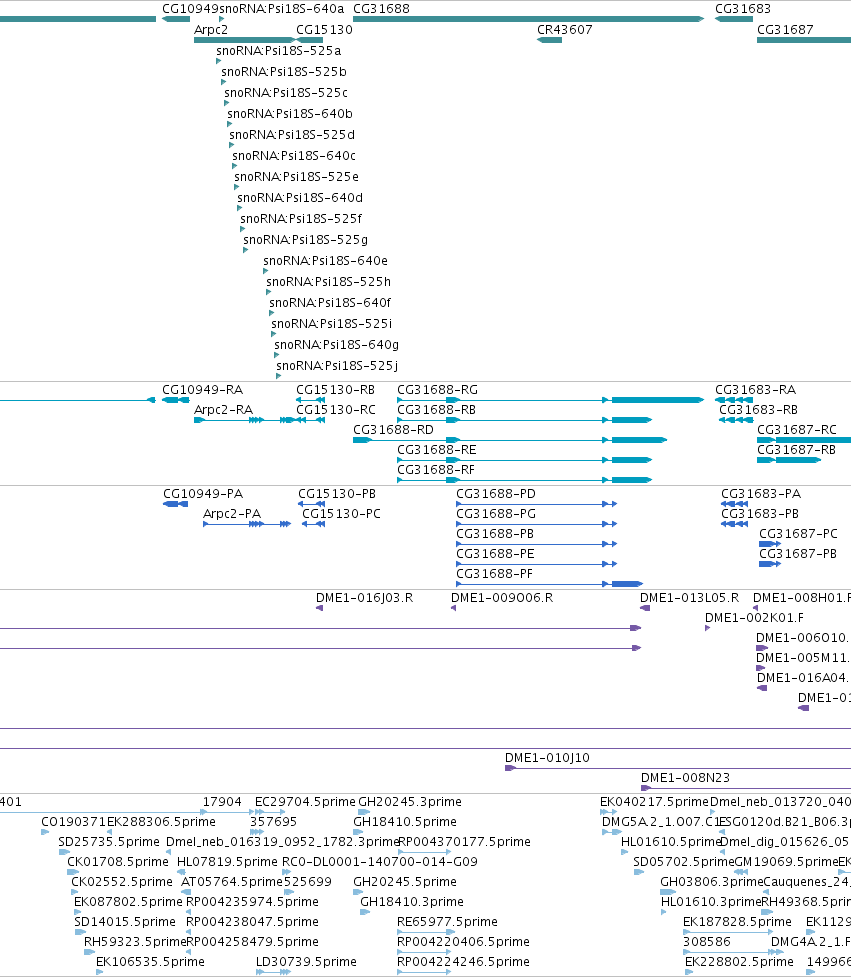Select the CG31688-RE transcript label
This screenshot has width=851, height=977.
point(437,450)
